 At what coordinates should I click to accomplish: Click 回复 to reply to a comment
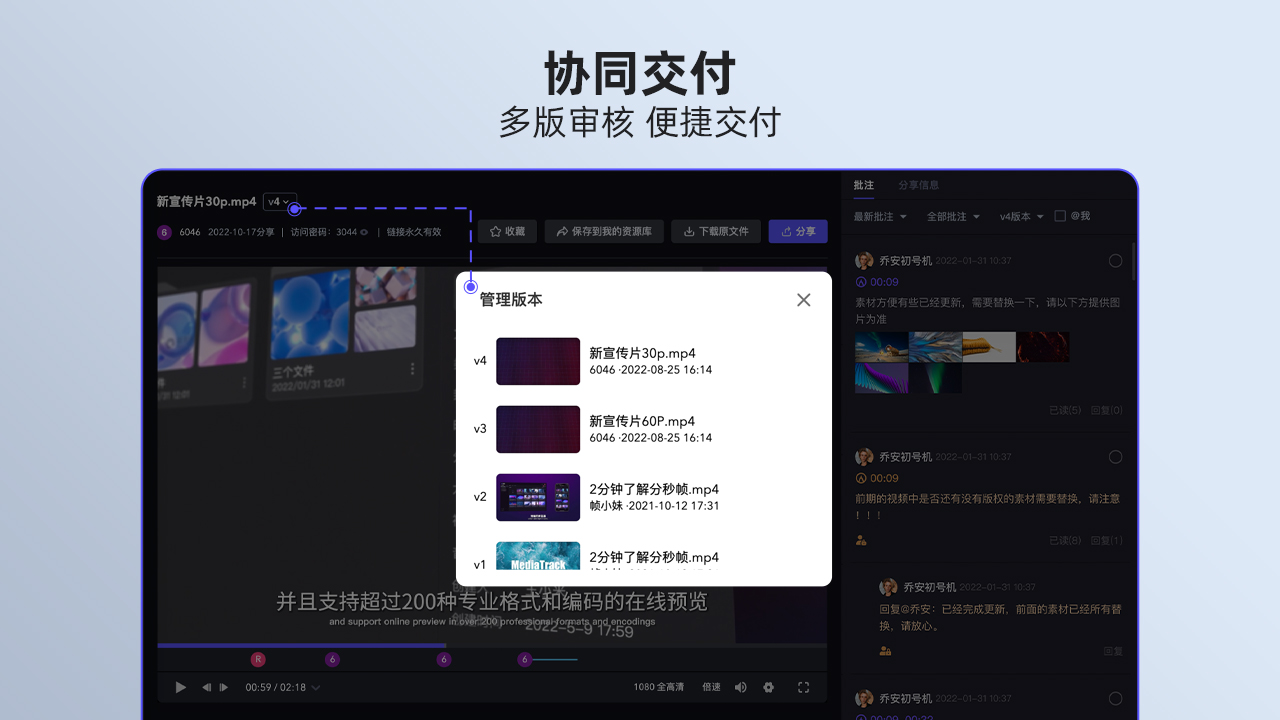1115,650
